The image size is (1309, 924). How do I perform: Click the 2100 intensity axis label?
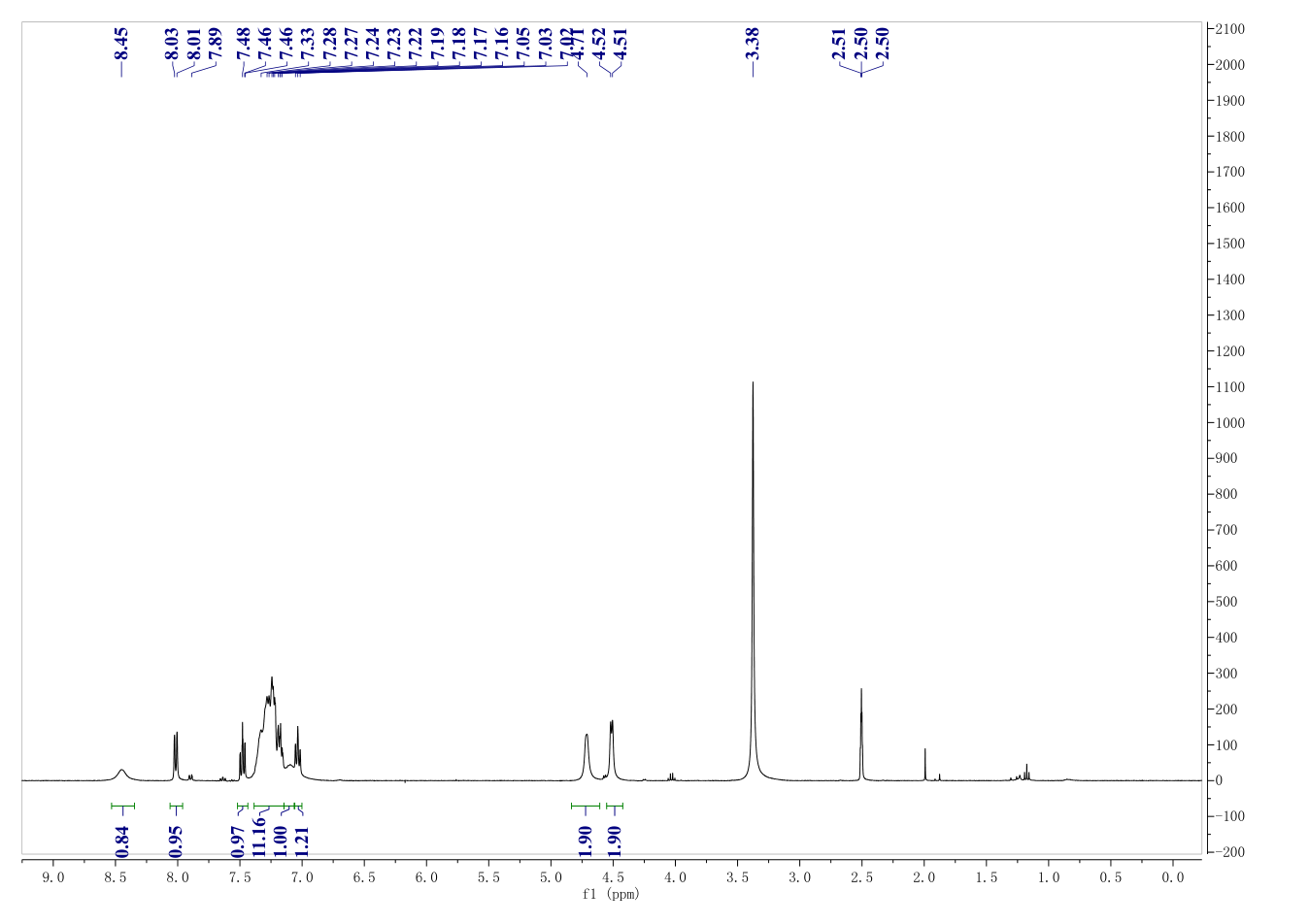[1227, 29]
